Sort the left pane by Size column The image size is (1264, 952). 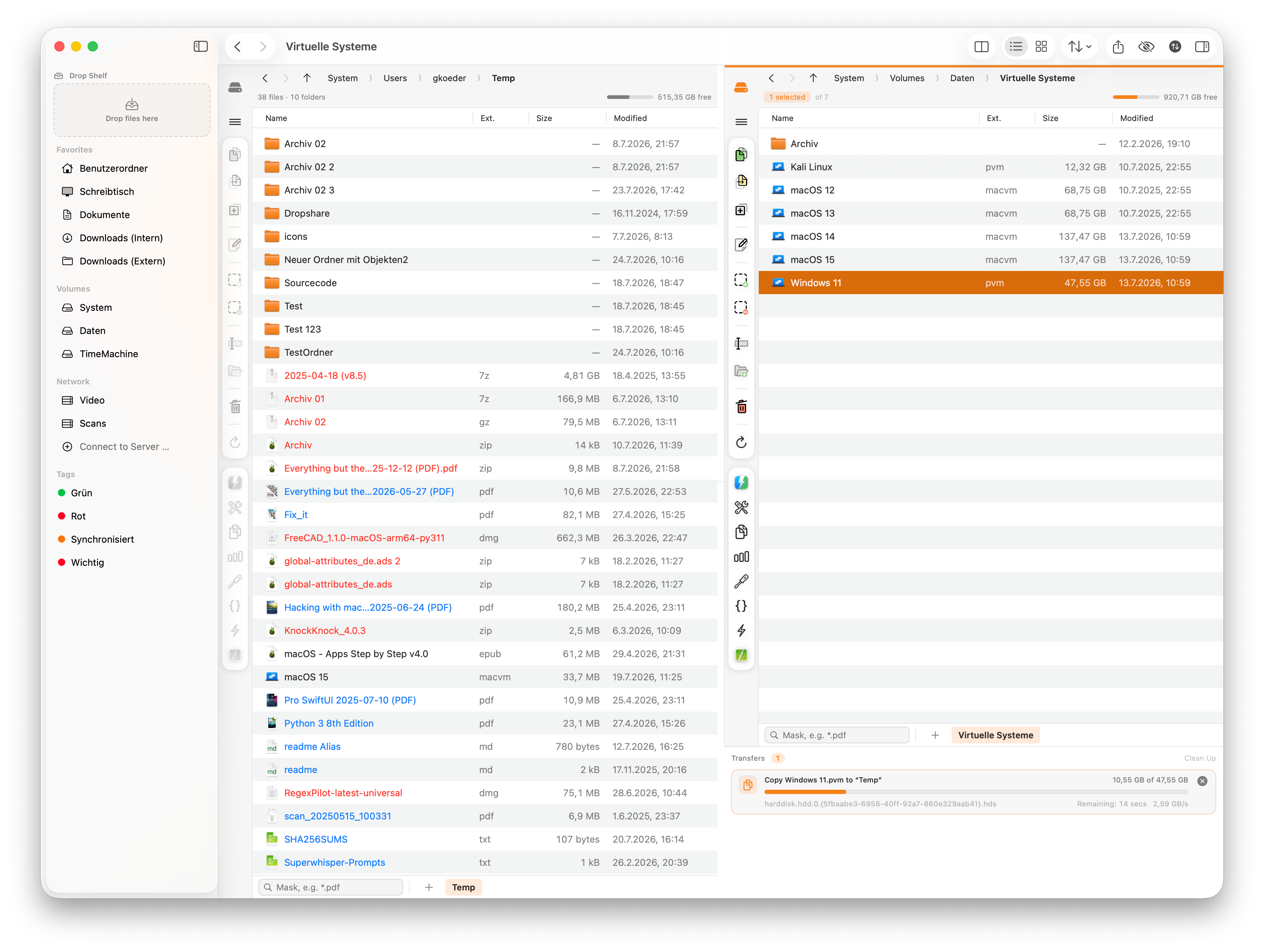(x=543, y=118)
